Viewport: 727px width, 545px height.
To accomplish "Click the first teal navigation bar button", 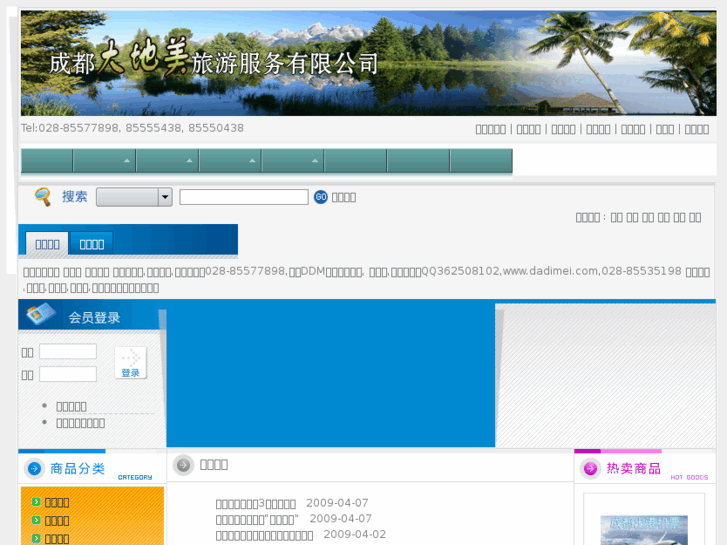I will point(47,160).
